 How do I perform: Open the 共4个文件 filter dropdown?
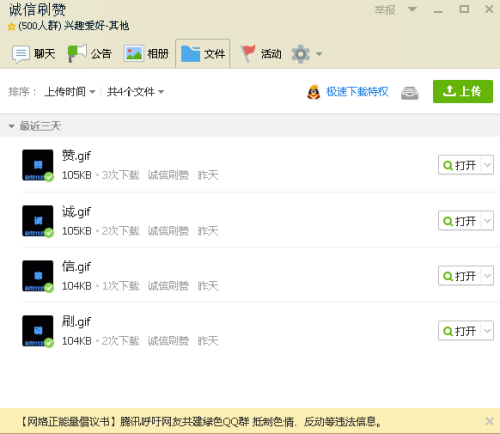(135, 91)
